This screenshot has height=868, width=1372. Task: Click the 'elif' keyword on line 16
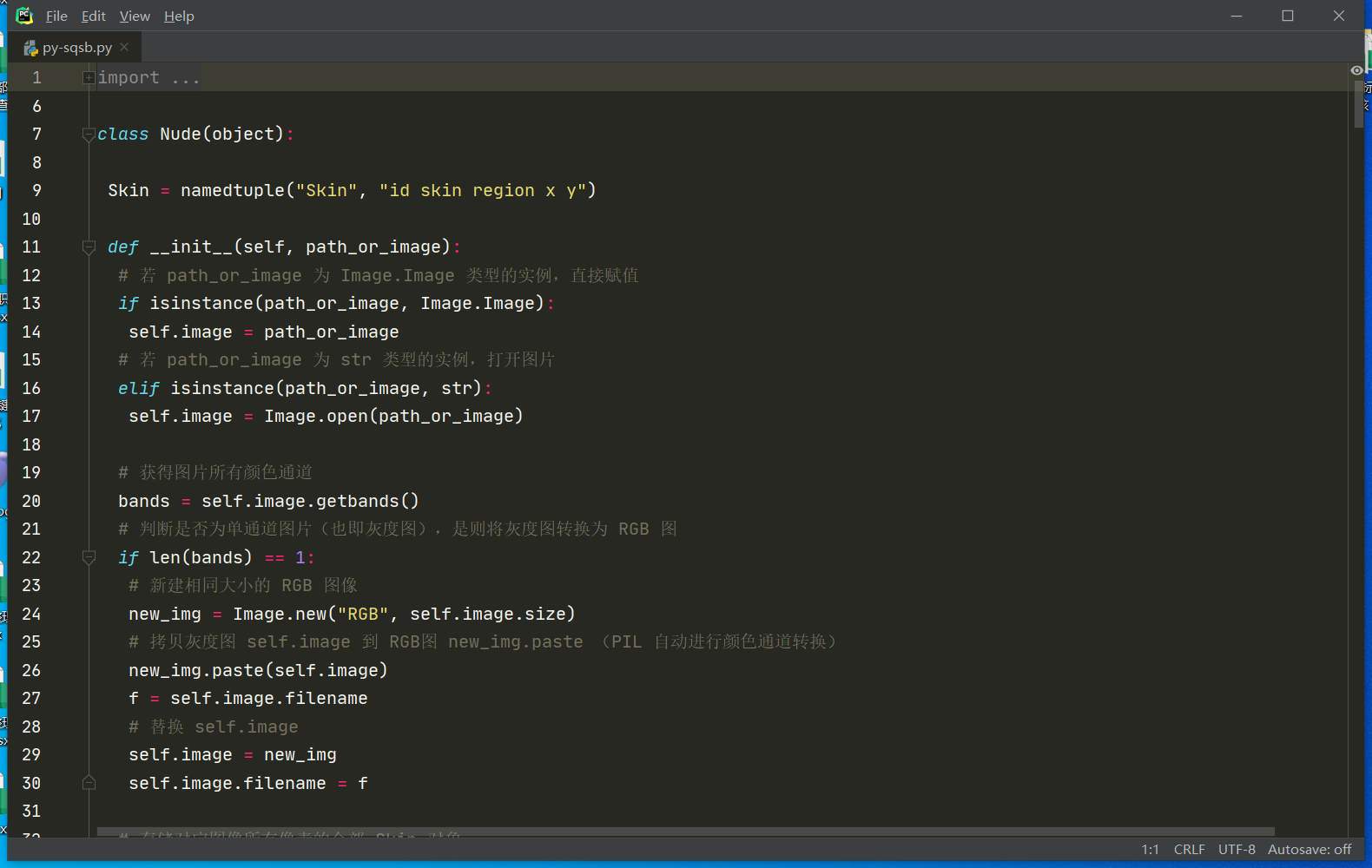(x=139, y=388)
